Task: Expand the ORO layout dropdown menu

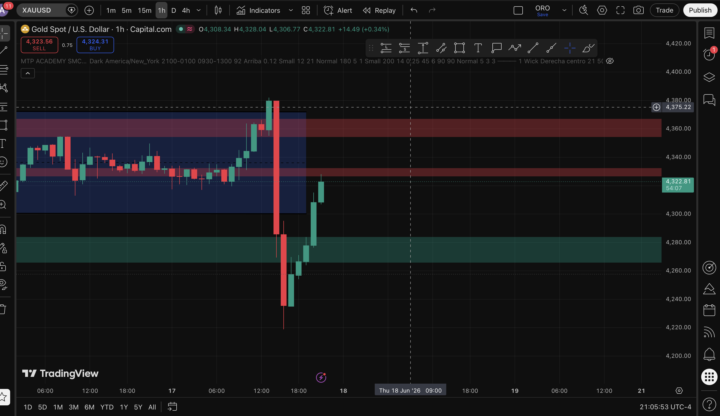Action: click(564, 10)
